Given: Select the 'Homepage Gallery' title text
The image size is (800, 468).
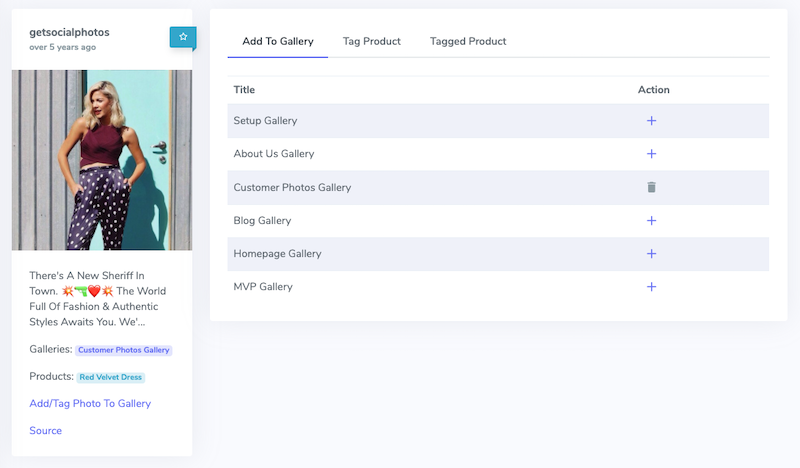Looking at the screenshot, I should tap(278, 254).
